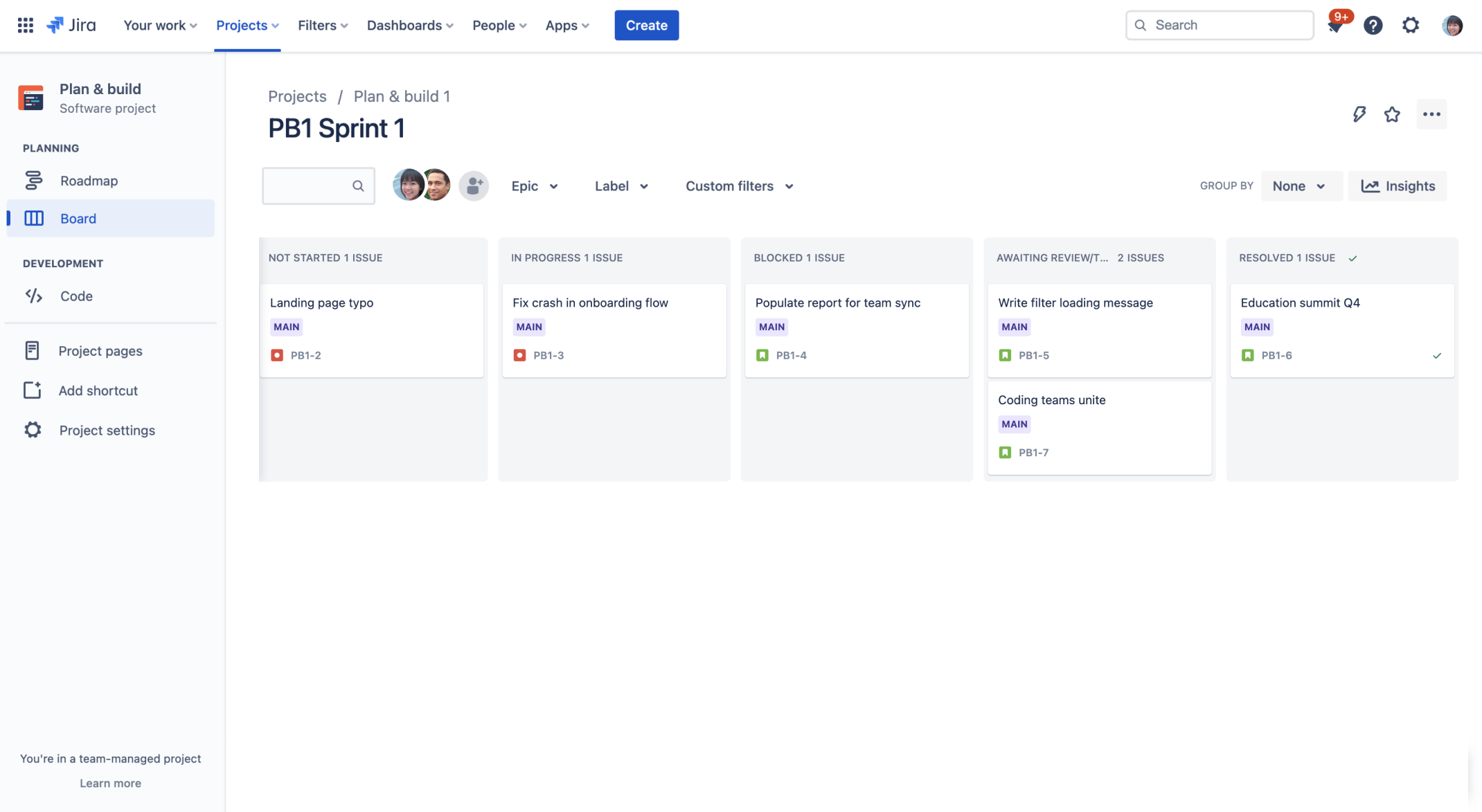Click the Project settings gear icon
This screenshot has height=812, width=1482.
(x=33, y=430)
